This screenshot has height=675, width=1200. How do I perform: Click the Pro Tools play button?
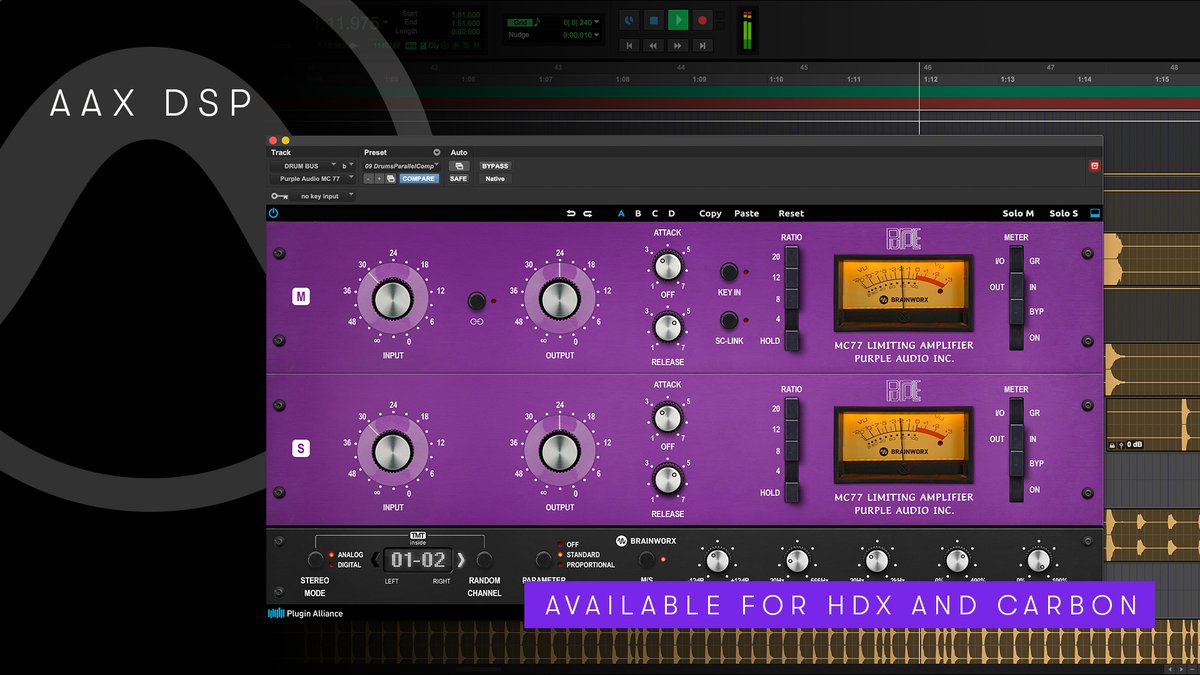678,19
